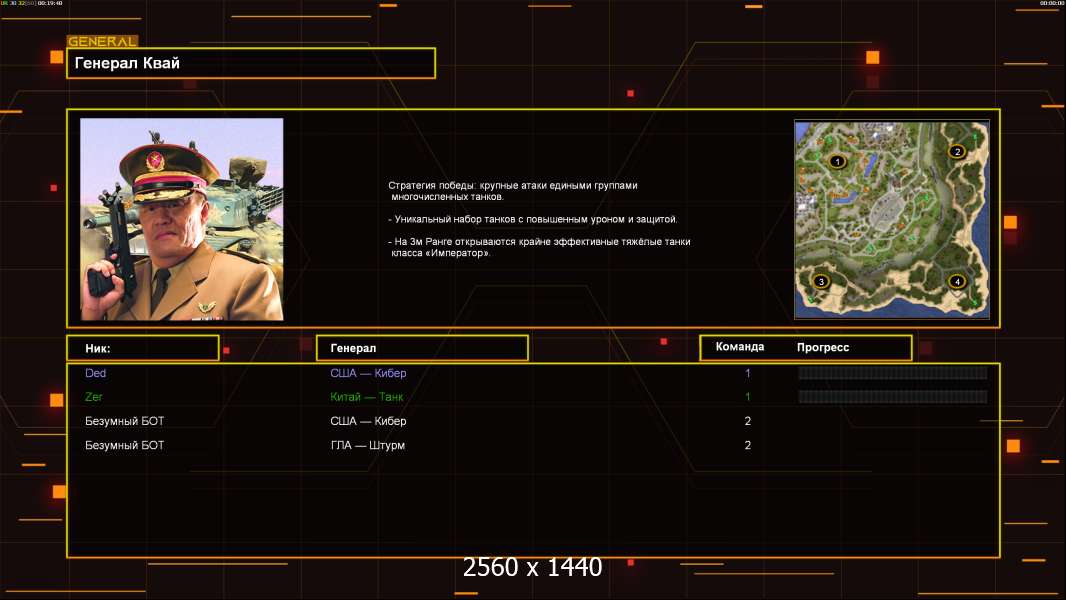This screenshot has height=600, width=1066.
Task: Click start position 2 on the minimap
Action: click(956, 152)
